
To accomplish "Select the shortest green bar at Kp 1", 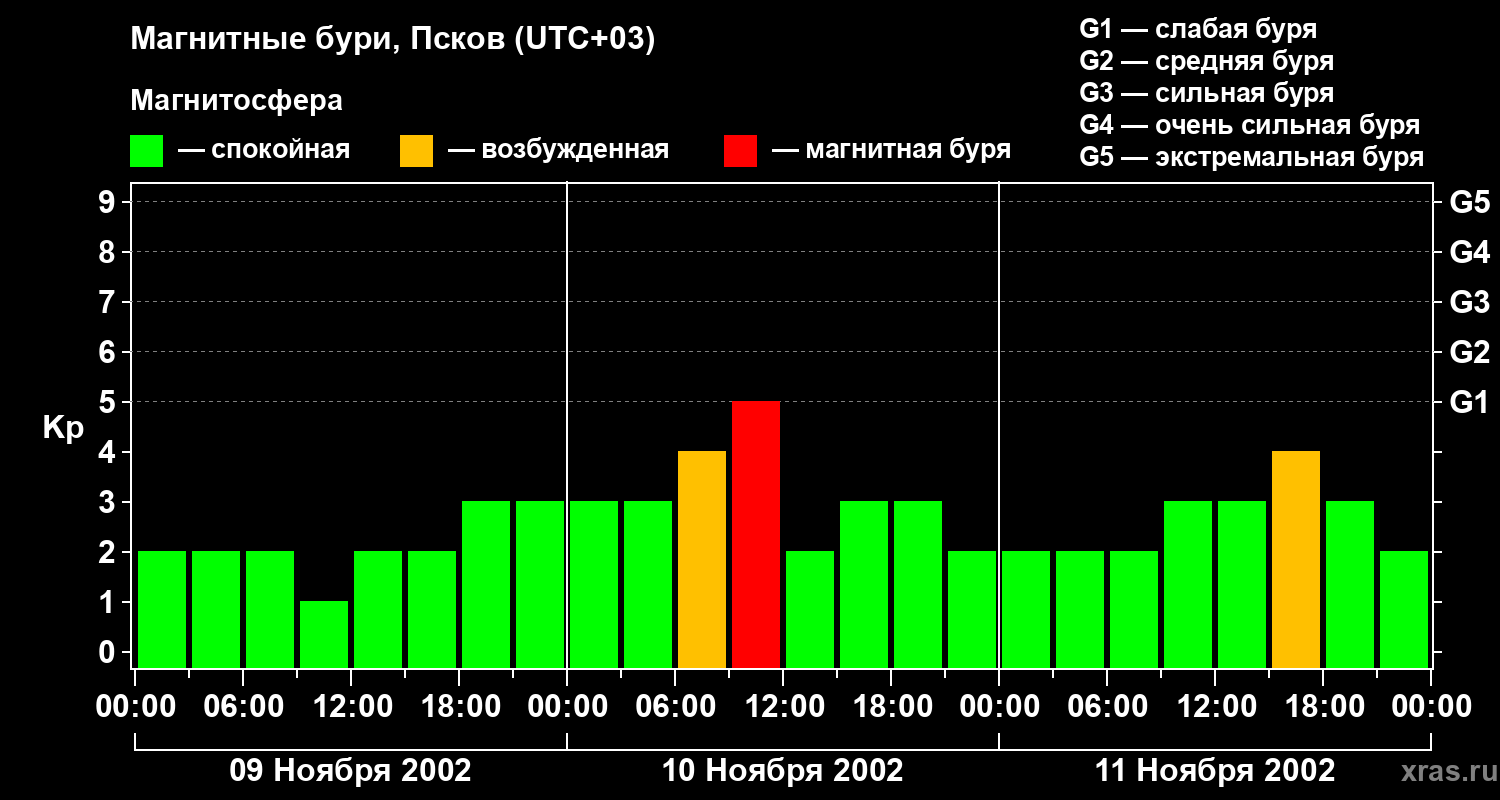I will [x=324, y=634].
